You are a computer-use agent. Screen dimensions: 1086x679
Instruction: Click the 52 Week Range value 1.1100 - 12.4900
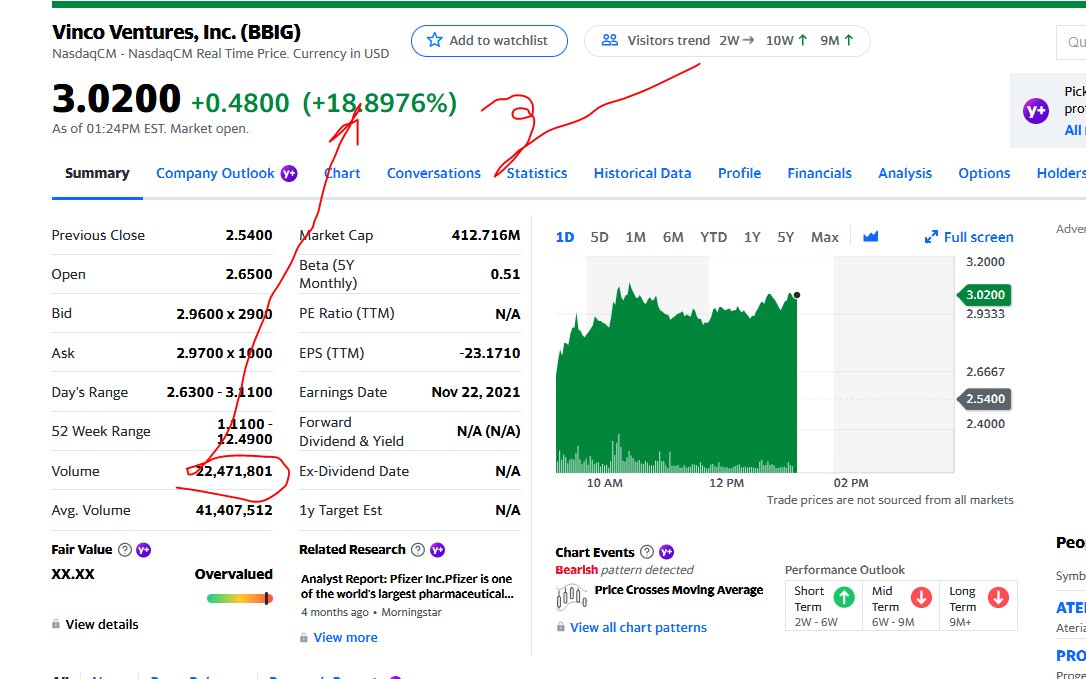(x=244, y=431)
